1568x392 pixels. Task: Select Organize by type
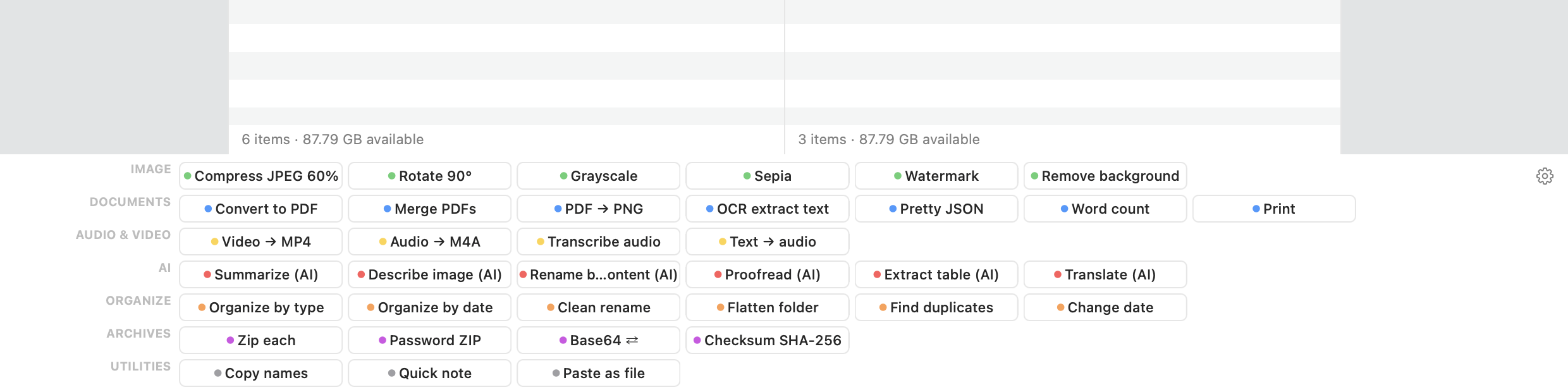[260, 307]
